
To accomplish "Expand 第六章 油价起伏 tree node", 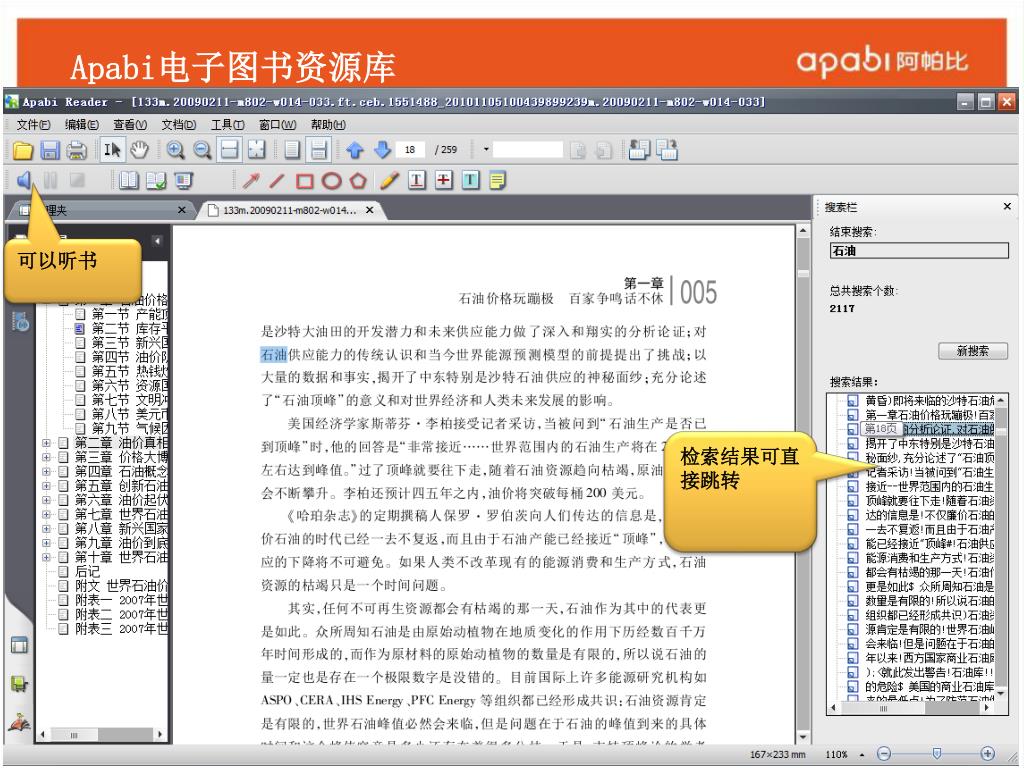I will (46, 500).
